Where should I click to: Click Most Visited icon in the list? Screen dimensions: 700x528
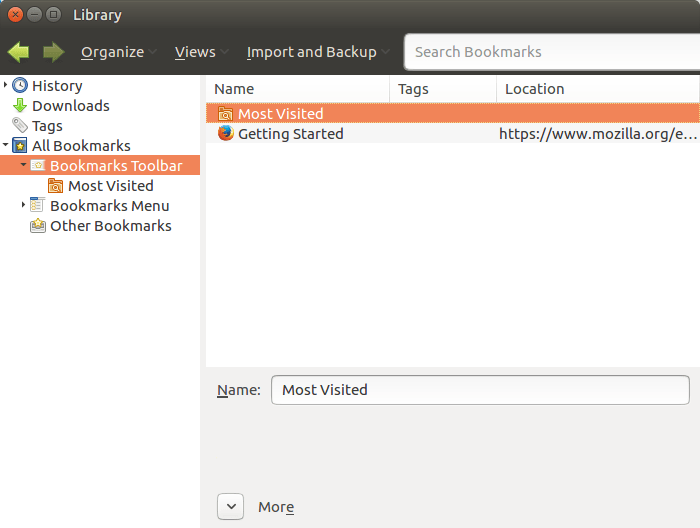(x=225, y=114)
